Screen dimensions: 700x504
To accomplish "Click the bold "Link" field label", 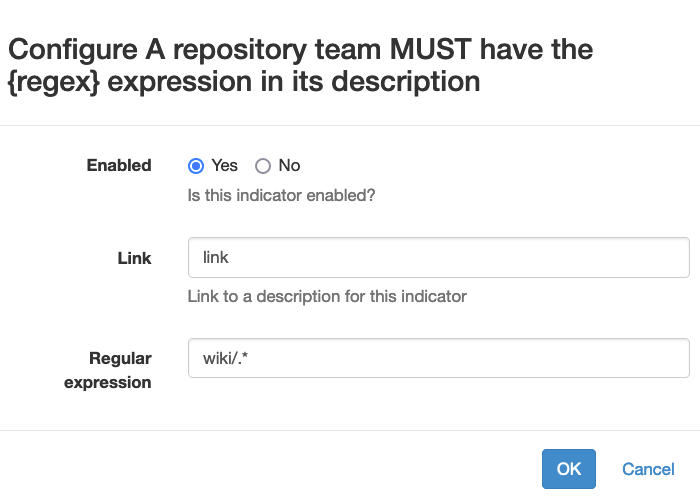I will point(135,258).
